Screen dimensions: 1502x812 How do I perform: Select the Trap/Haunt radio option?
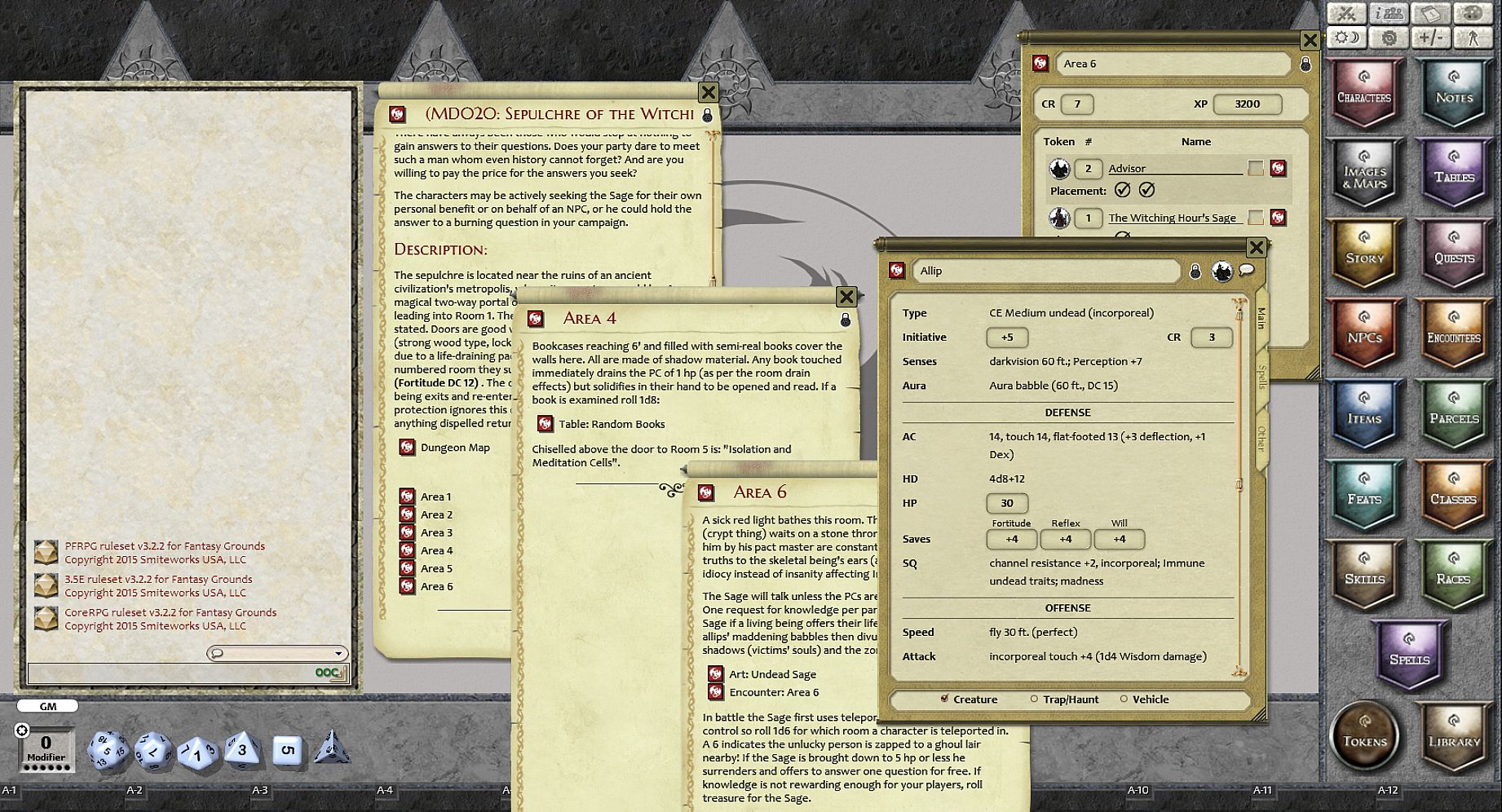(1034, 699)
